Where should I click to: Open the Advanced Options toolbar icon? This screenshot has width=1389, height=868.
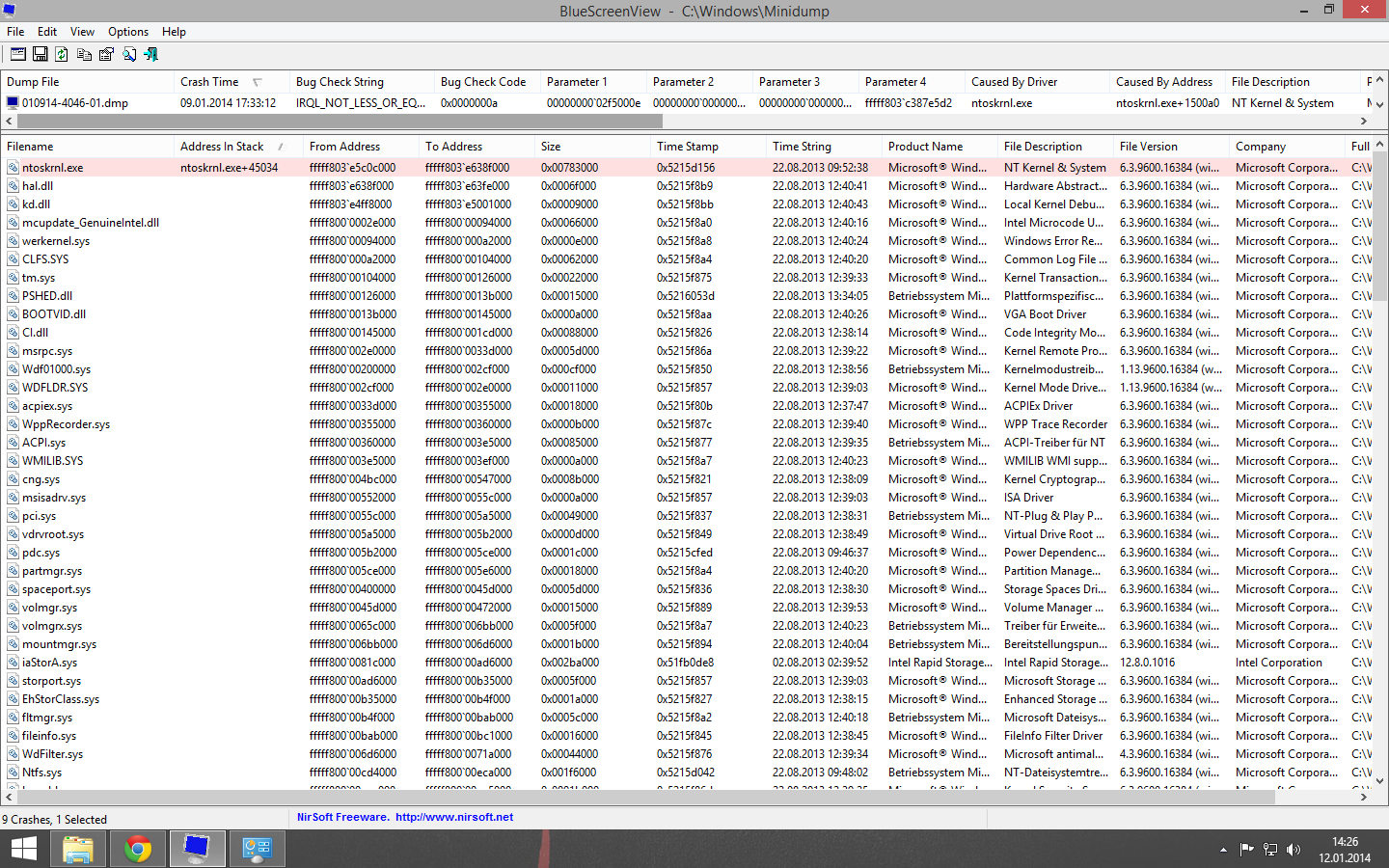18,54
